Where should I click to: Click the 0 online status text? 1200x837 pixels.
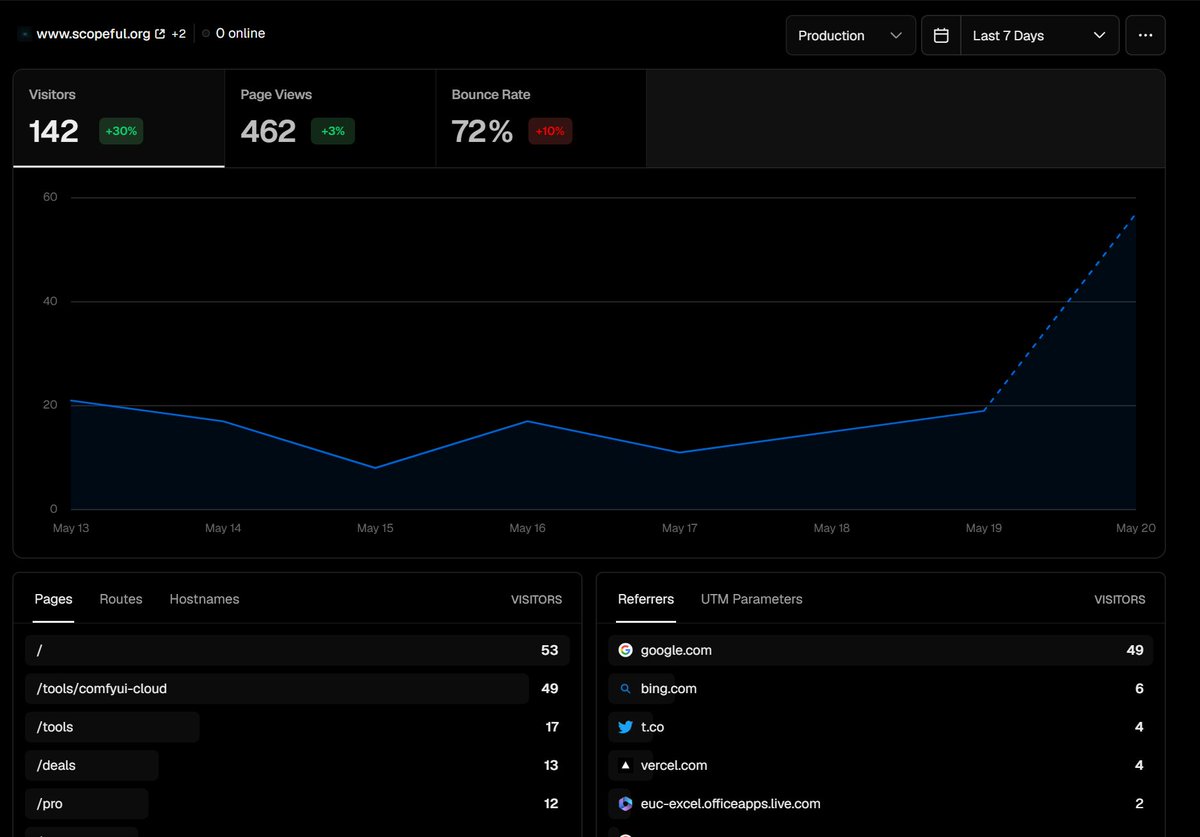[240, 33]
